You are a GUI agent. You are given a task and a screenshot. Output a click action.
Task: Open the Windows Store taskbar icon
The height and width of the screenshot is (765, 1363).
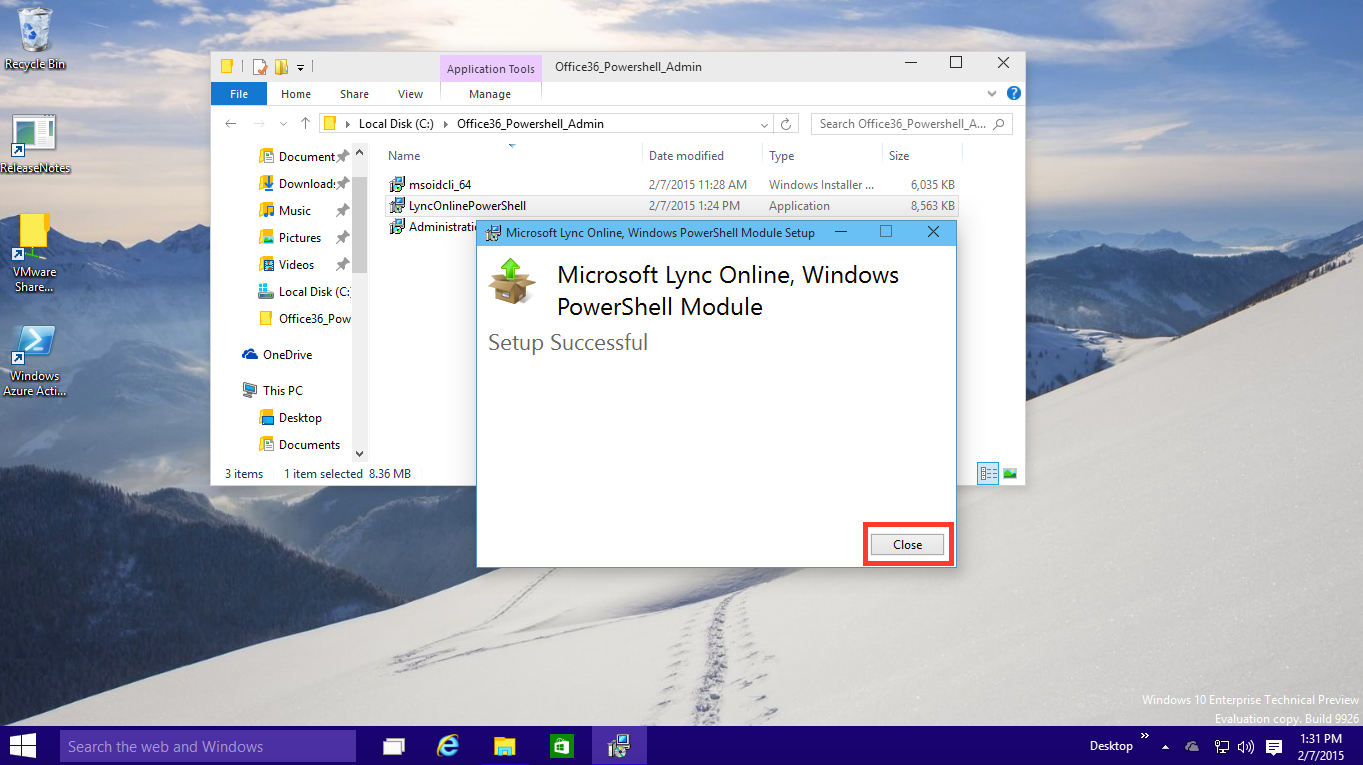pyautogui.click(x=561, y=746)
